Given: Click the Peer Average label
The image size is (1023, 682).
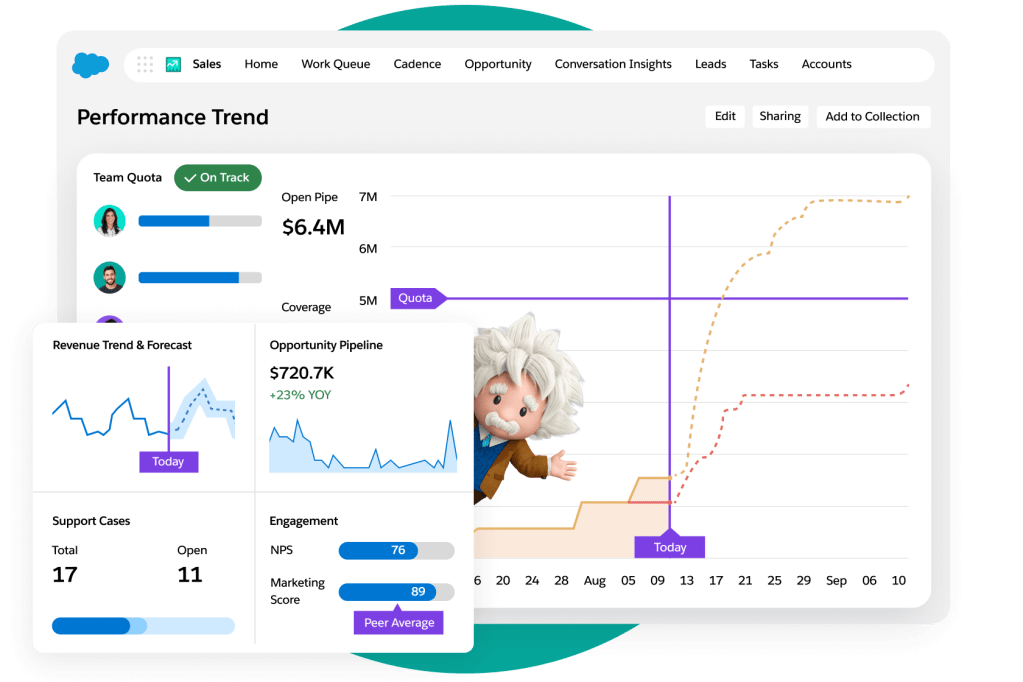Looking at the screenshot, I should pos(399,623).
